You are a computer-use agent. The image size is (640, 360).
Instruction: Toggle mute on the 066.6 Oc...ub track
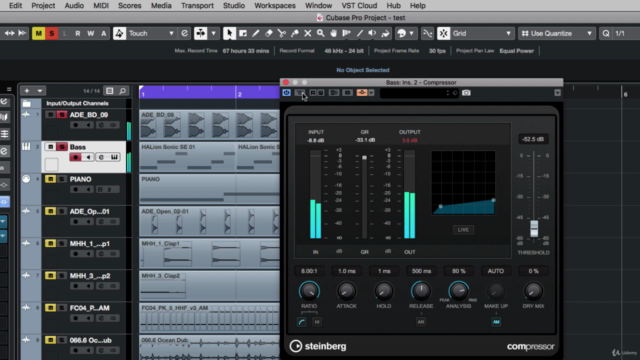click(x=50, y=340)
